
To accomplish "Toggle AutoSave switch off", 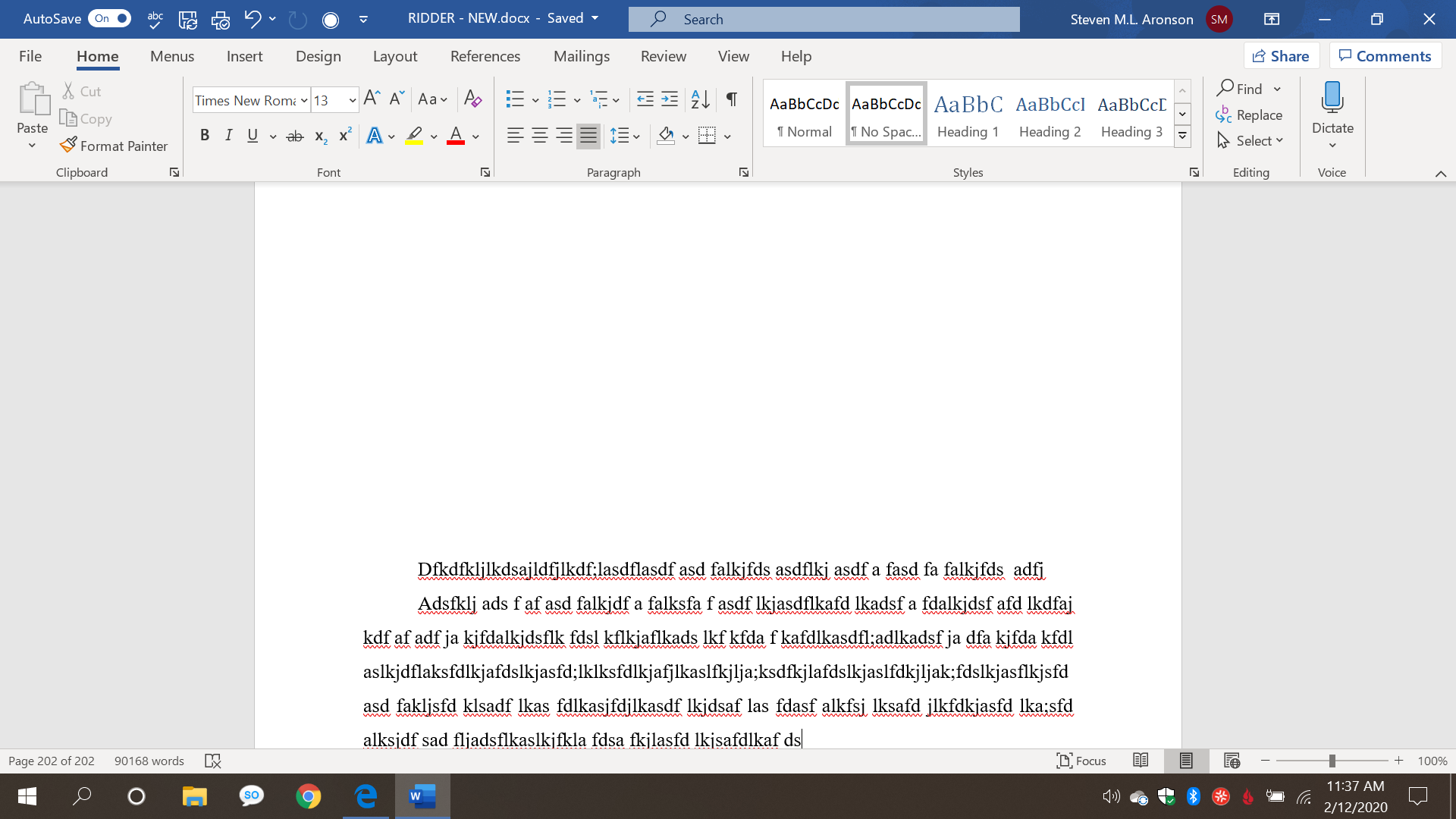I will [x=110, y=18].
